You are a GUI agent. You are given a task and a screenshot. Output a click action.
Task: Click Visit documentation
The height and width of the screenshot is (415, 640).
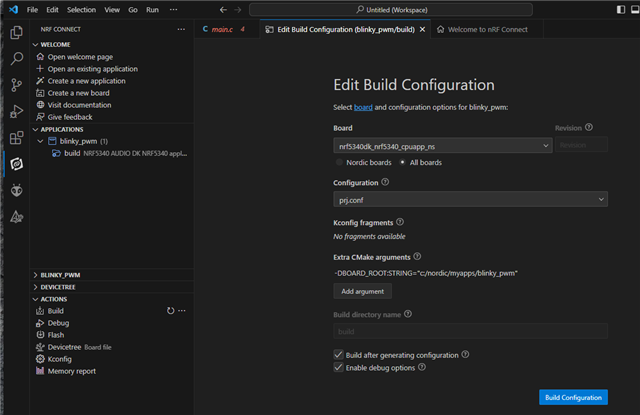79,105
